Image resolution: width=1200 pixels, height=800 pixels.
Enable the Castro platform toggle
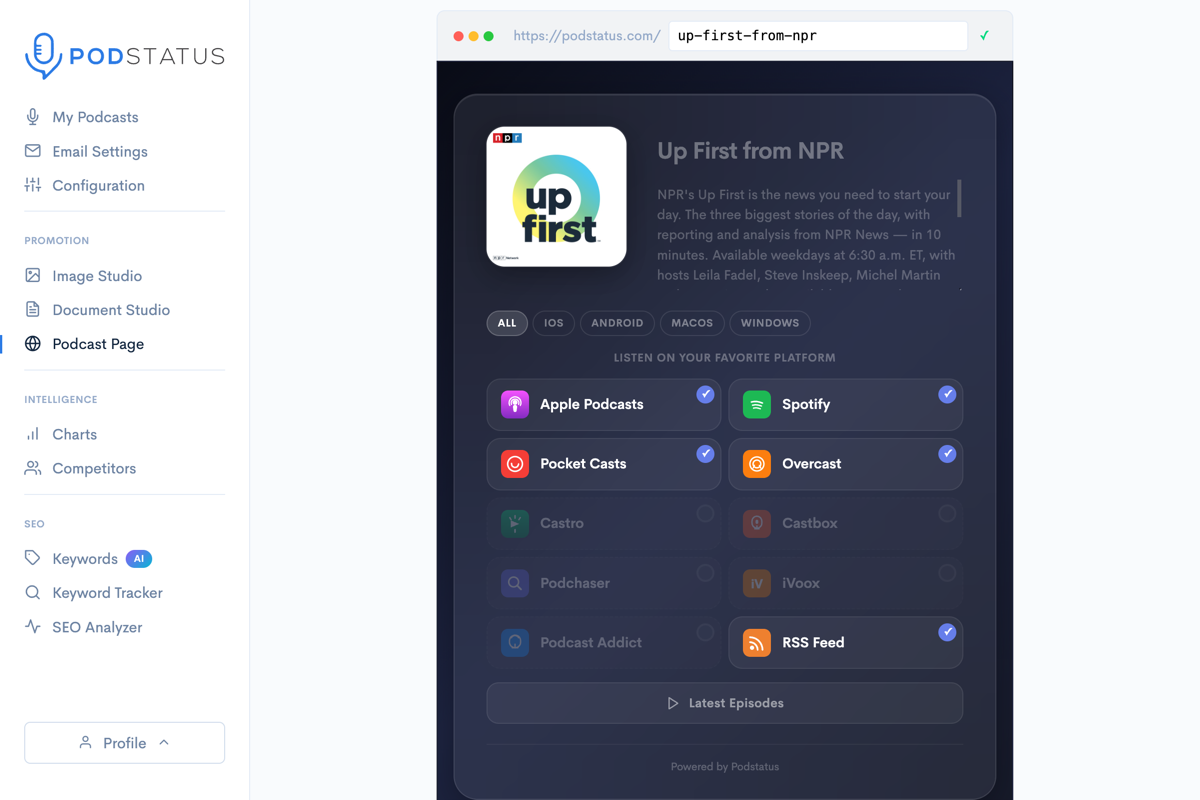pos(707,513)
